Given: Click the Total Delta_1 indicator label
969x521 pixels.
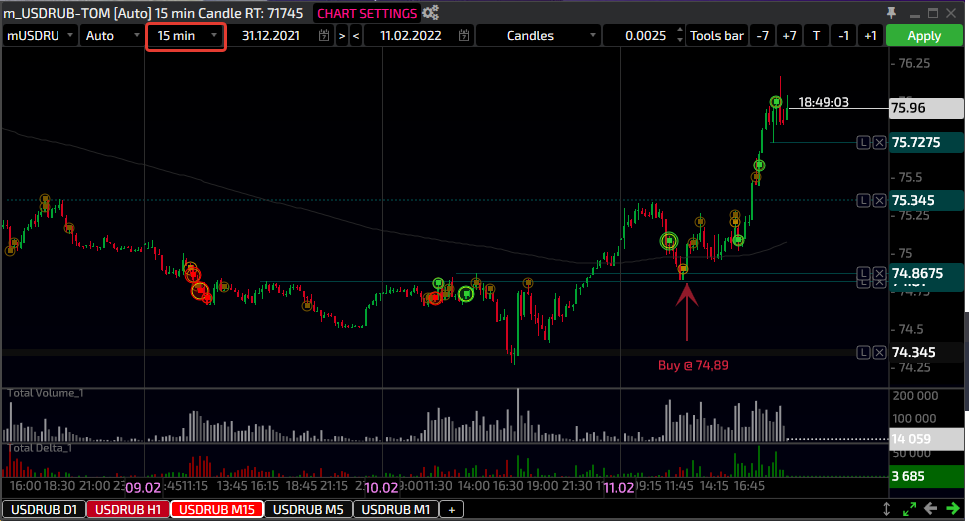Looking at the screenshot, I should [x=40, y=448].
